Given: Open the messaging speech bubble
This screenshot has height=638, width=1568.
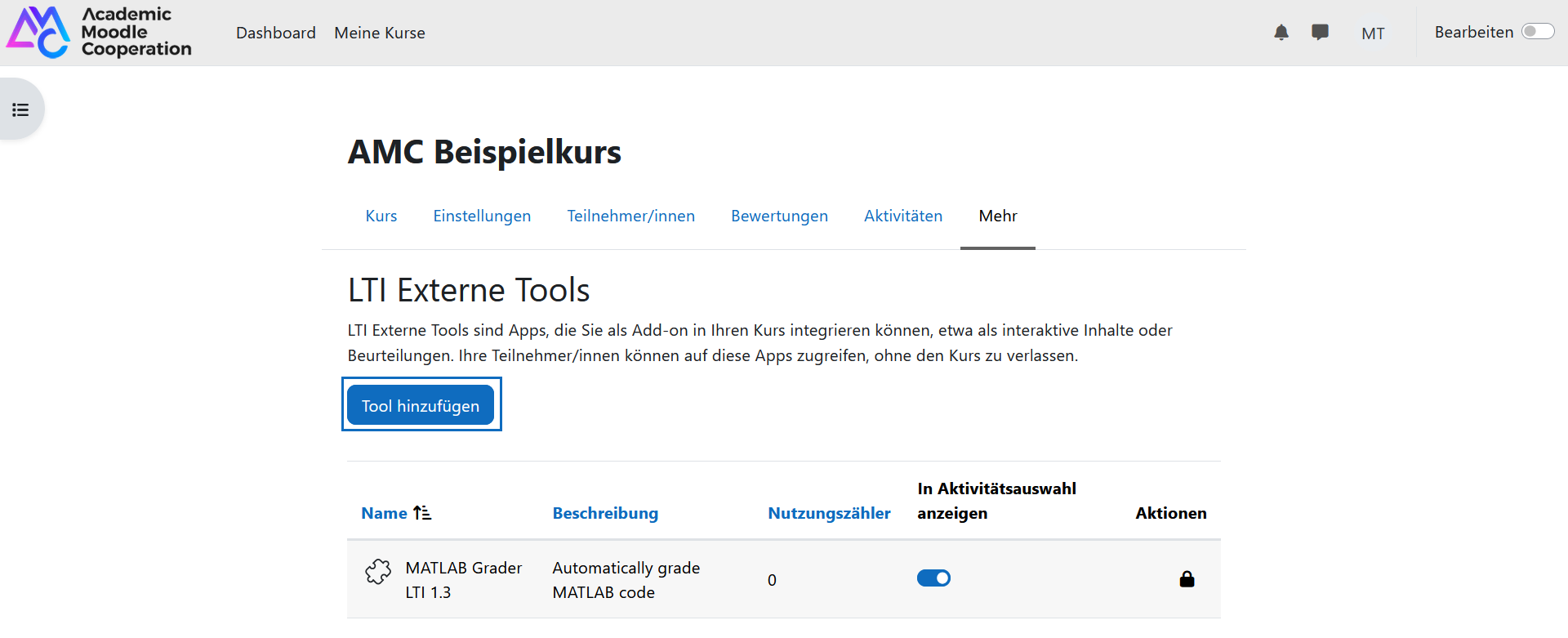Looking at the screenshot, I should (1320, 33).
